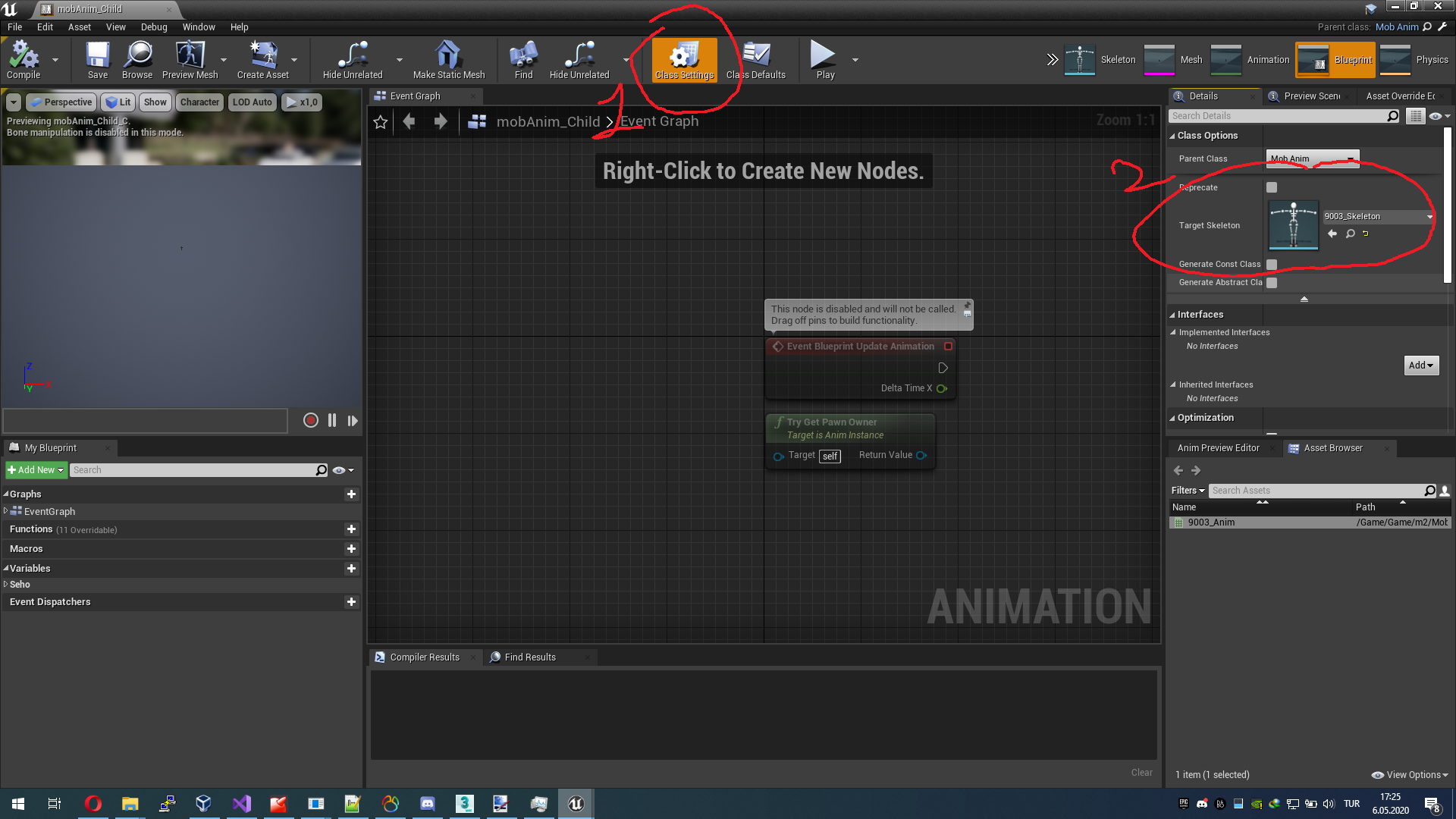
Task: Open the Asset menu
Action: pos(79,27)
